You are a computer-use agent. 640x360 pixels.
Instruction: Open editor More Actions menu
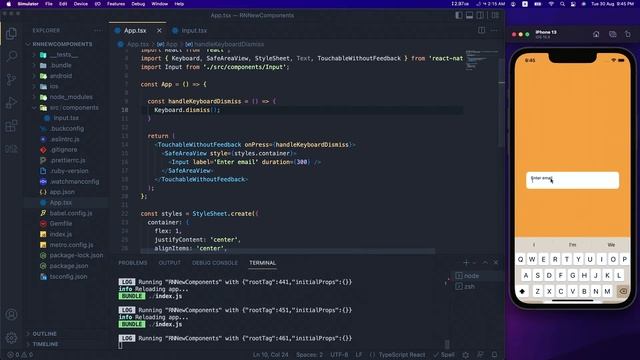tap(494, 30)
